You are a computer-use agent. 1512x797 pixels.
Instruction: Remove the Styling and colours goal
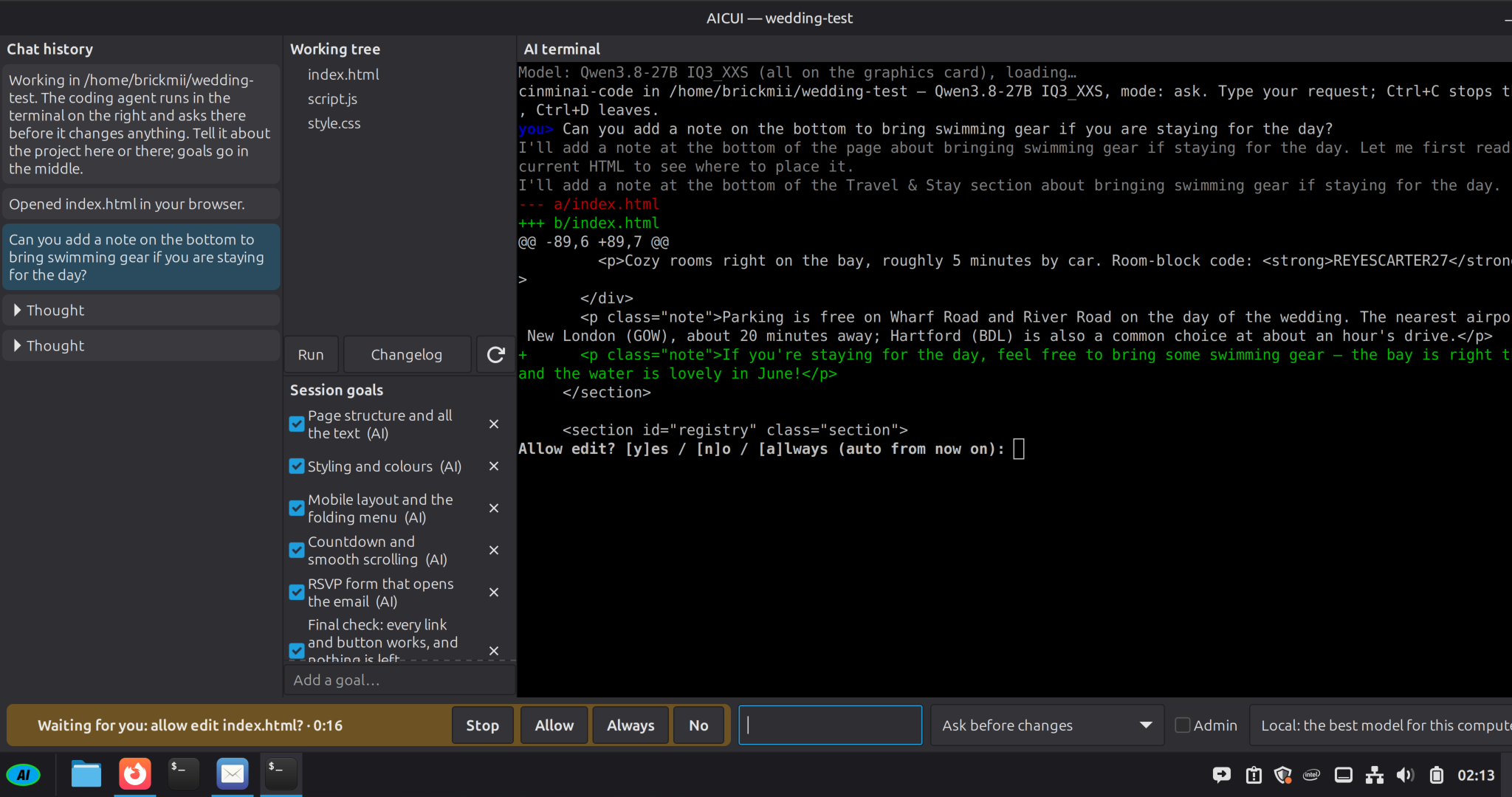[494, 466]
